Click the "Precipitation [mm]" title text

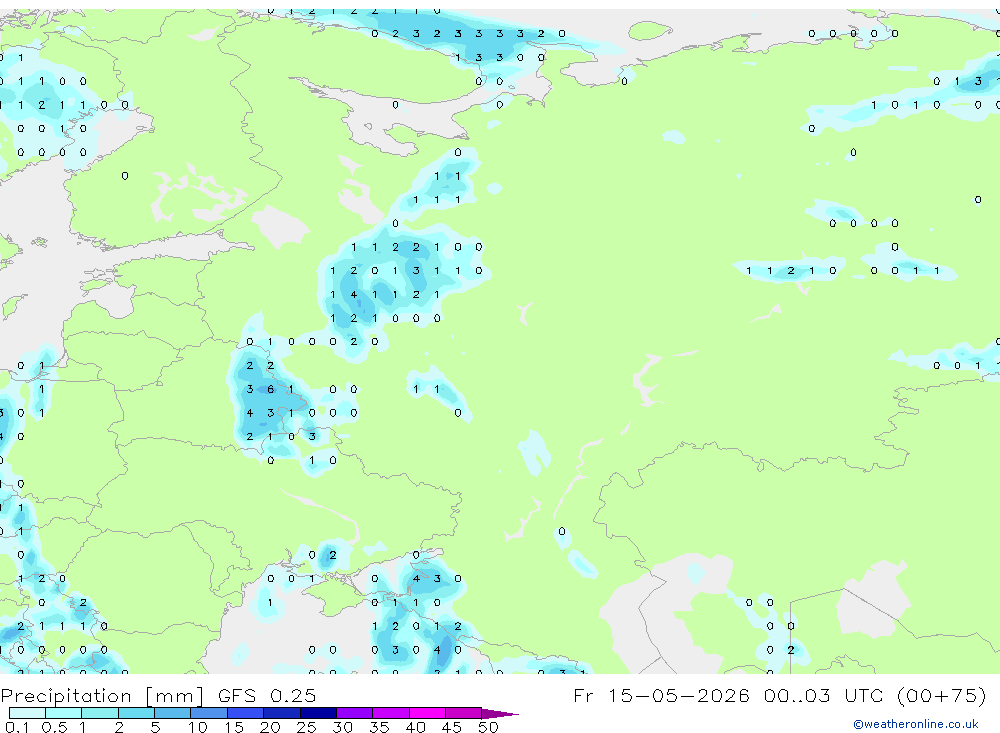point(102,696)
